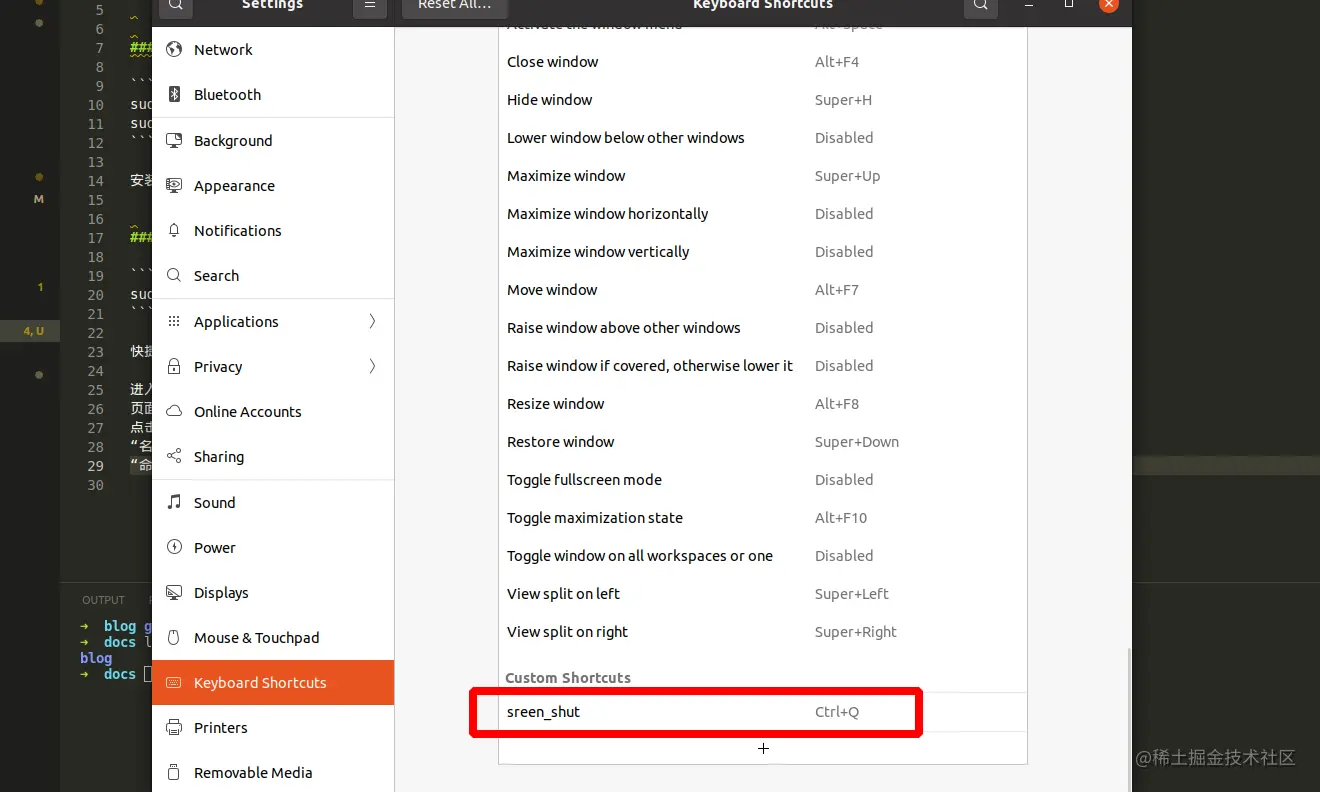1320x792 pixels.
Task: Click the Super+Up shortcut value
Action: [848, 176]
